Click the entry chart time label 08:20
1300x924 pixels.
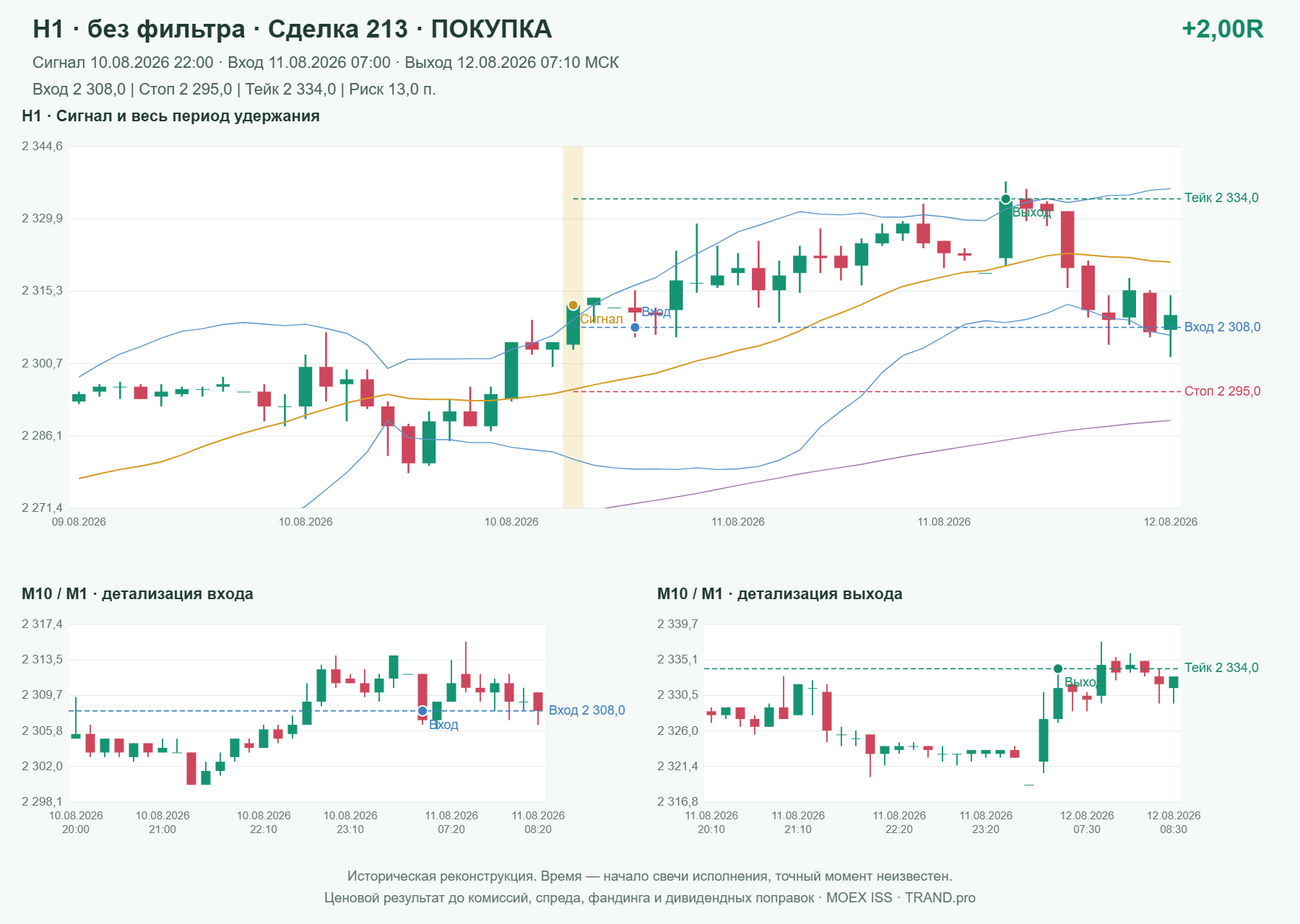[x=538, y=829]
